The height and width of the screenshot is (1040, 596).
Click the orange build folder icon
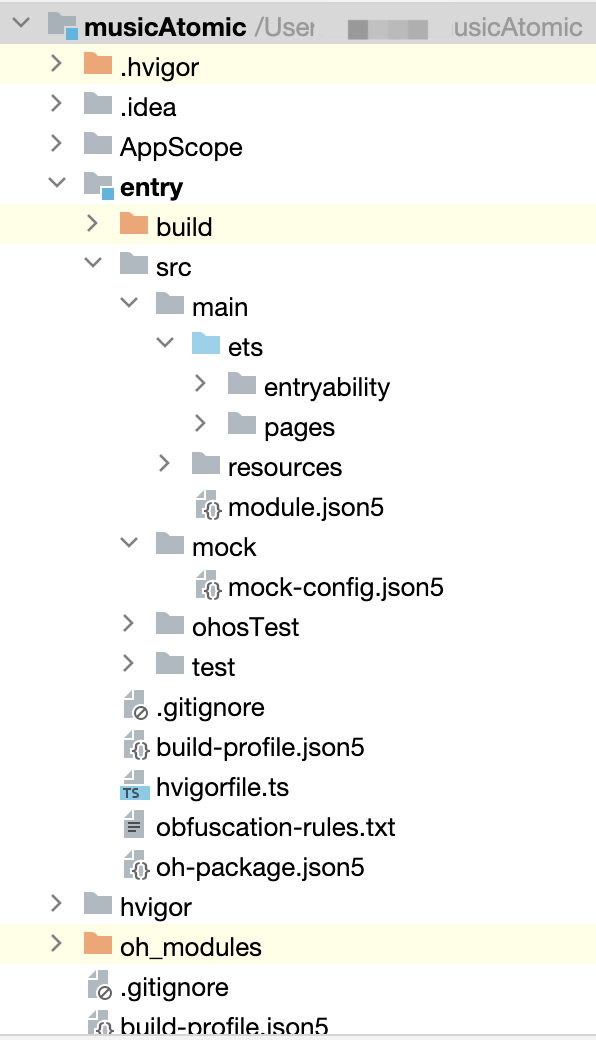133,224
